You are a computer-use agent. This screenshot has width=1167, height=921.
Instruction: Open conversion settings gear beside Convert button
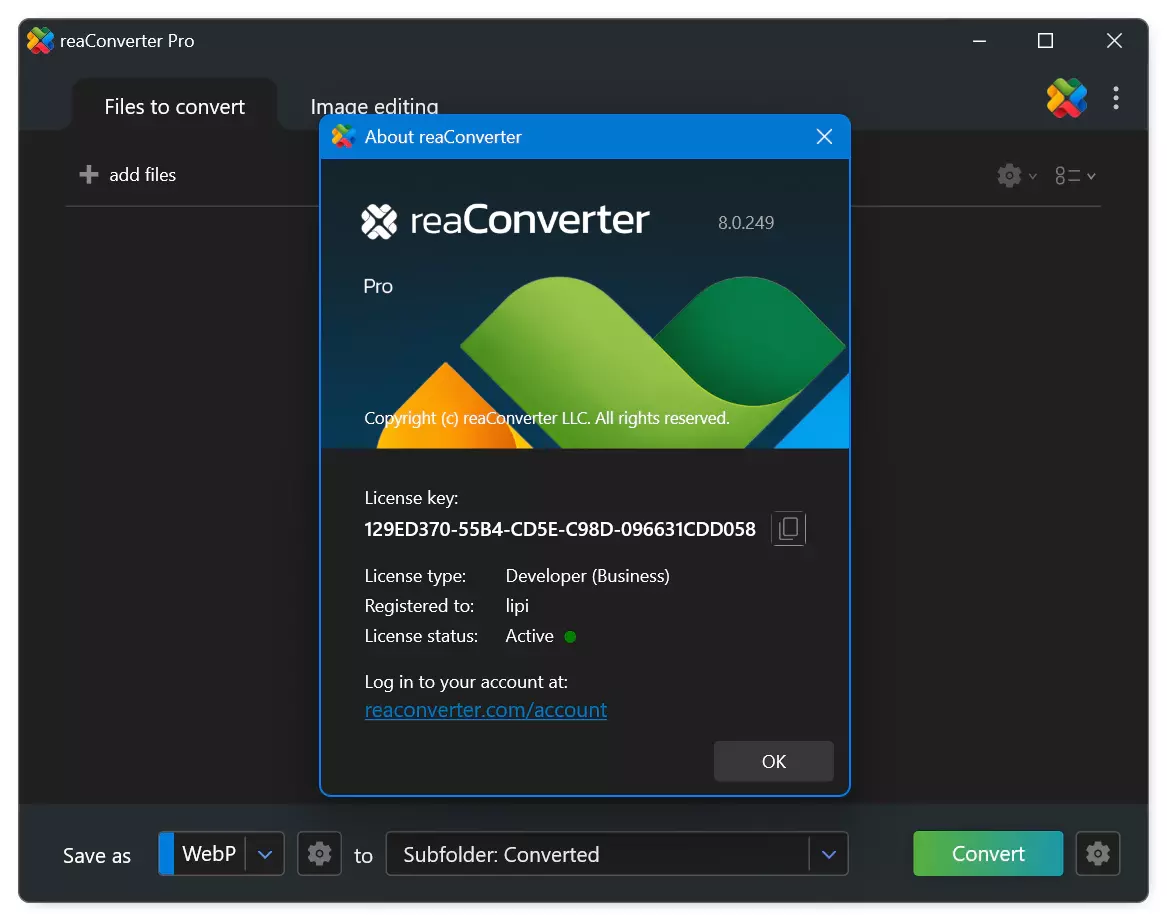[x=1098, y=853]
